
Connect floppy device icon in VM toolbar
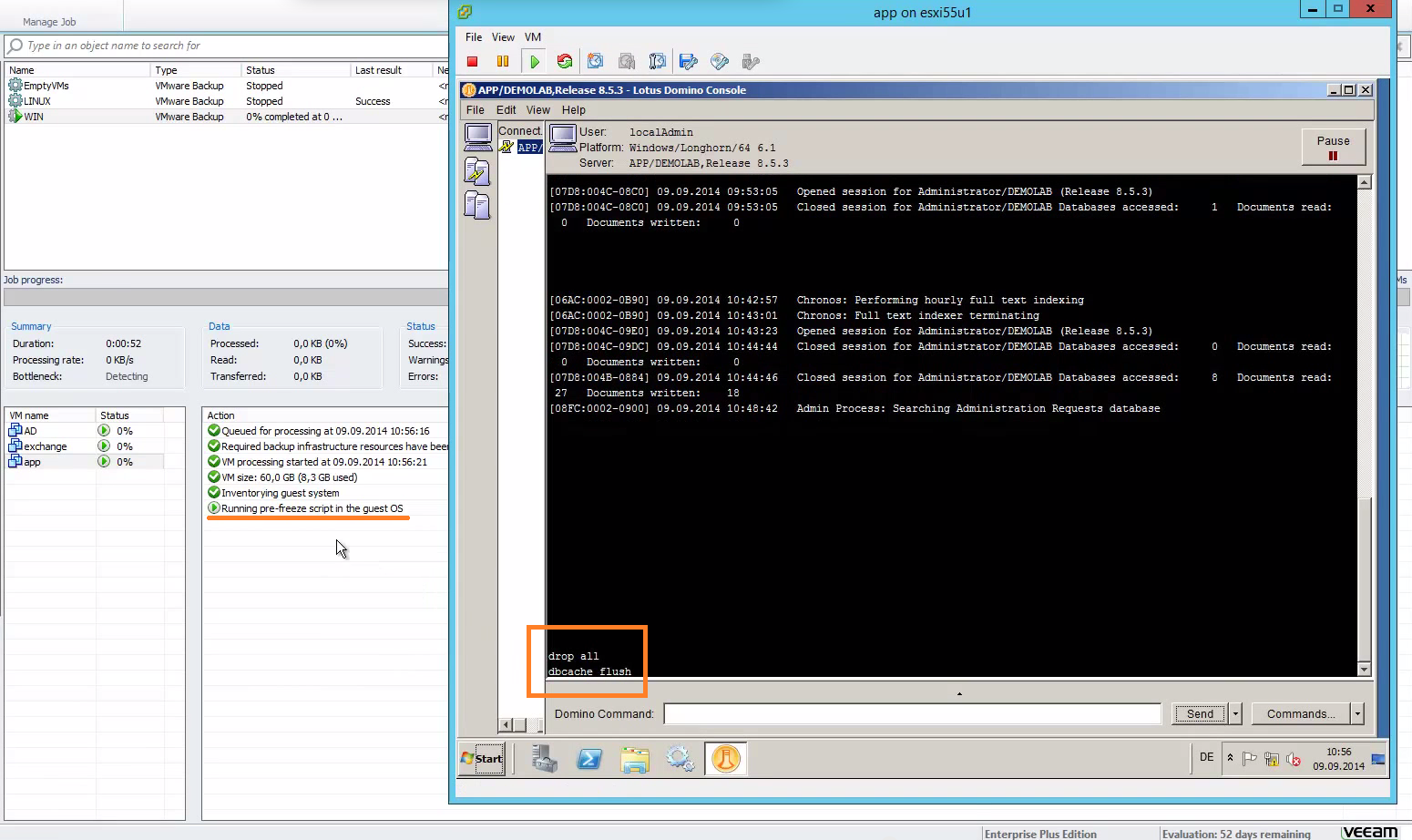click(688, 62)
